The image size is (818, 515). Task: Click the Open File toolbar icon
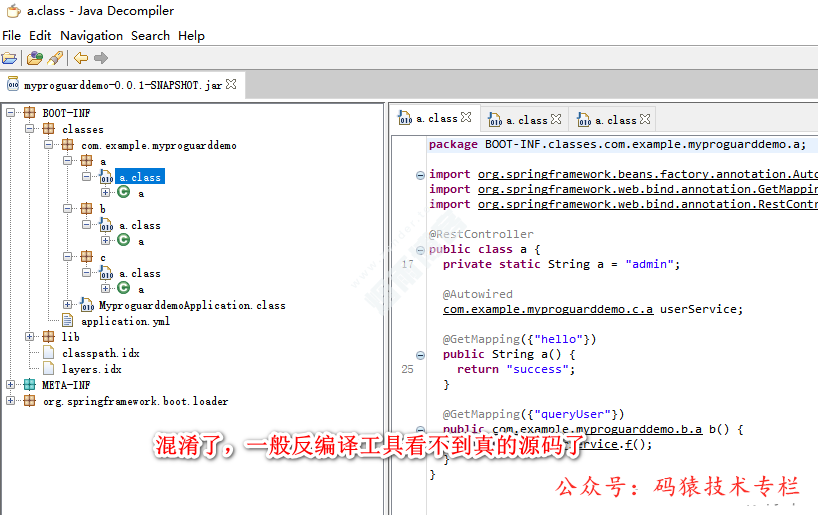coord(9,58)
